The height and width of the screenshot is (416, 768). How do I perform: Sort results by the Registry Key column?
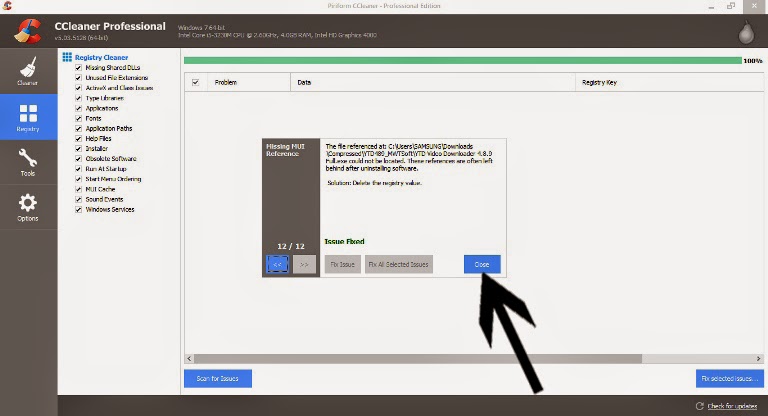click(670, 82)
